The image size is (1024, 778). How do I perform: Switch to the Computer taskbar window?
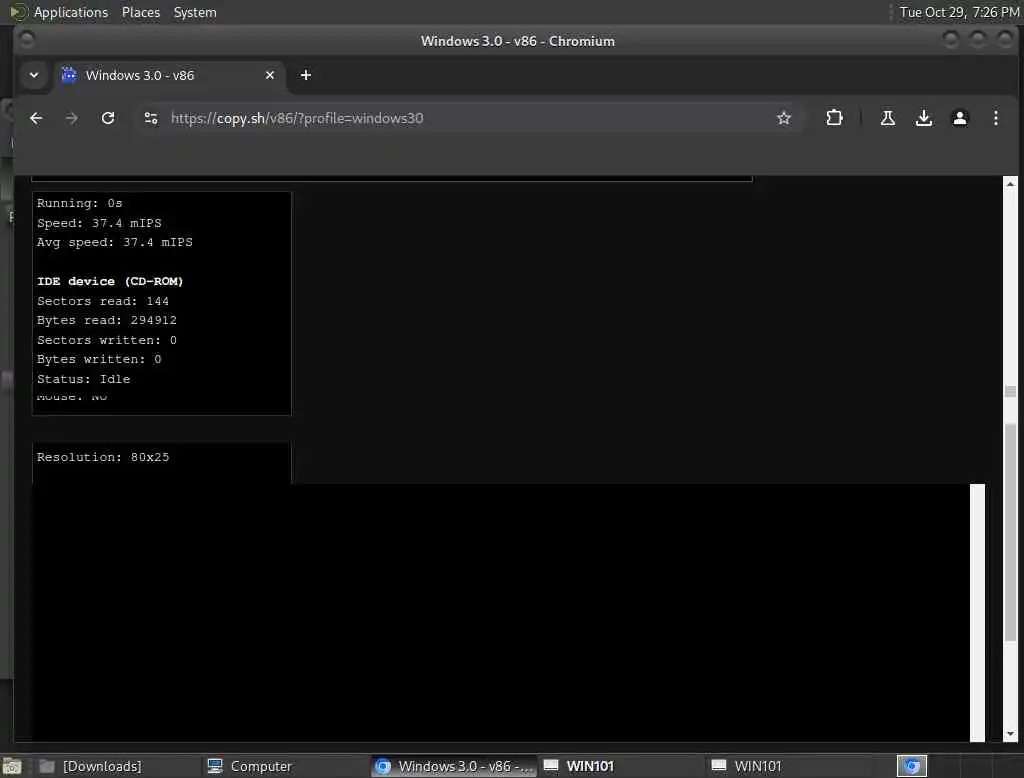(x=284, y=766)
